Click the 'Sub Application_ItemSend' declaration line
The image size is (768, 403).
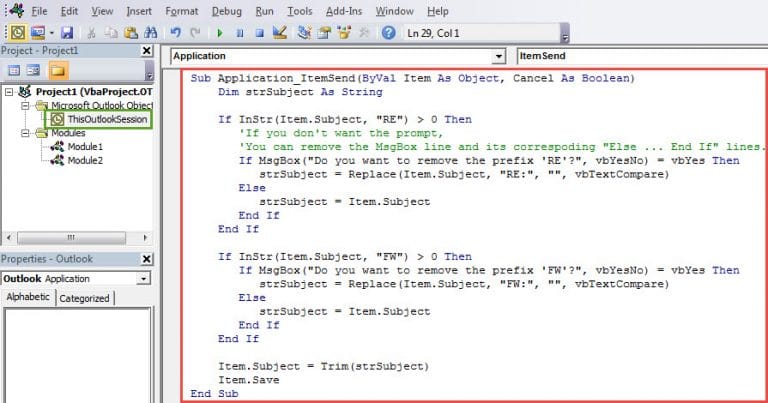[x=412, y=78]
